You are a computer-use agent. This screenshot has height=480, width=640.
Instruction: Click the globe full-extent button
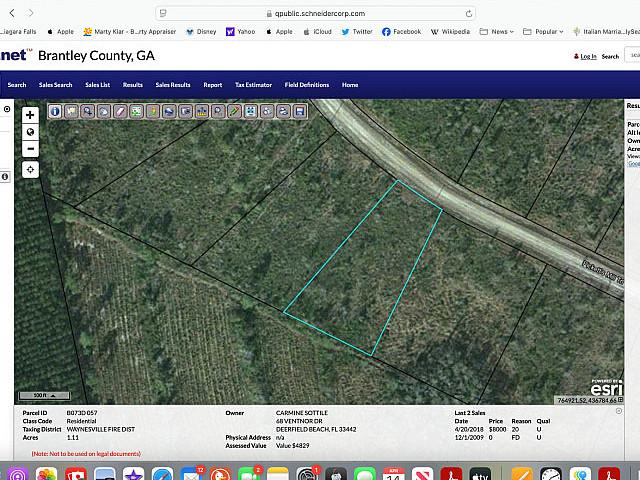coord(30,132)
